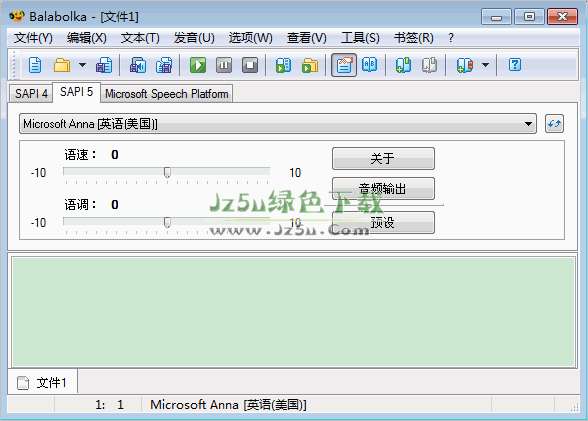The width and height of the screenshot is (588, 421).
Task: Read selected text aloud icon
Action: click(x=284, y=65)
